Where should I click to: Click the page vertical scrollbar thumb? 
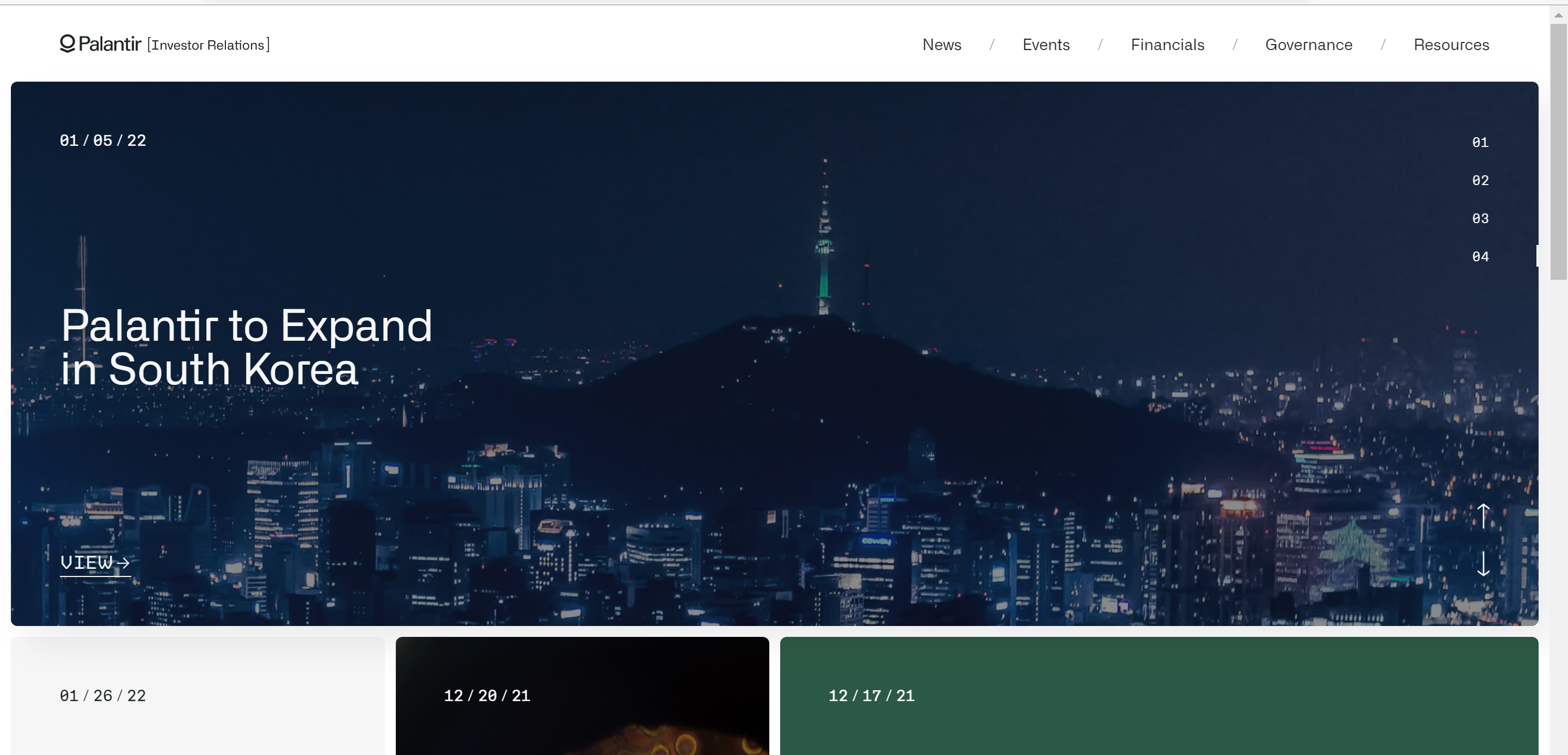[1559, 152]
